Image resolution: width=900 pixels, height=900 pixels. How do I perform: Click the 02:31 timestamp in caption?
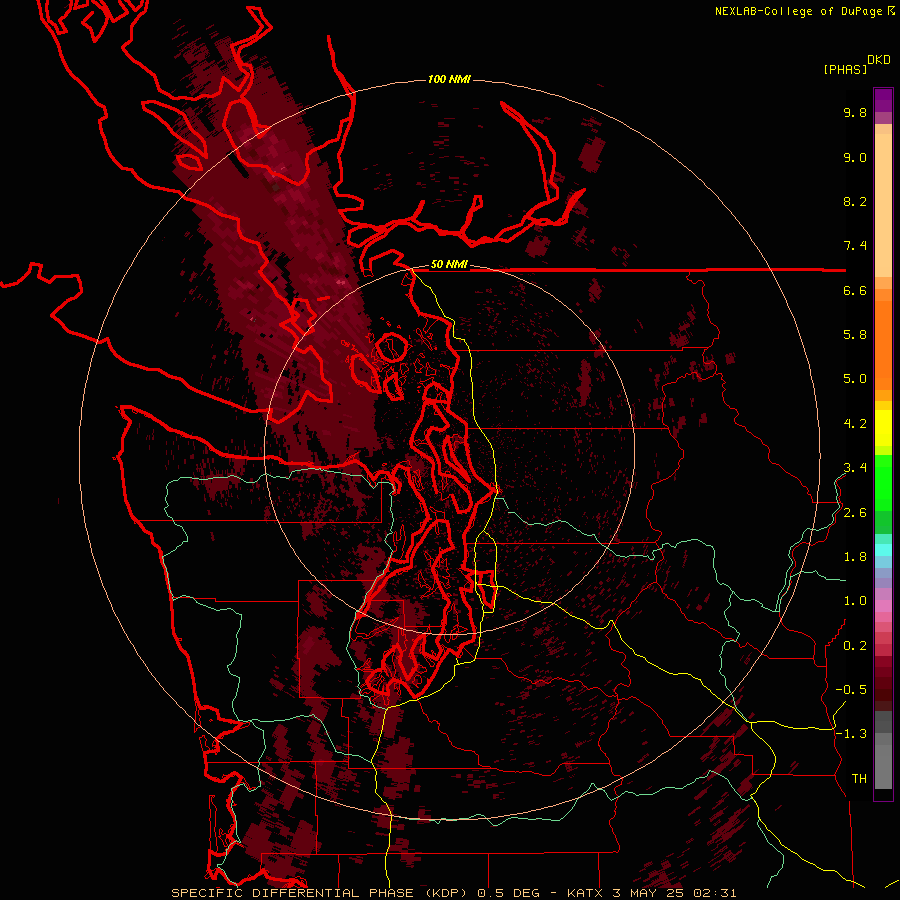tap(715, 893)
